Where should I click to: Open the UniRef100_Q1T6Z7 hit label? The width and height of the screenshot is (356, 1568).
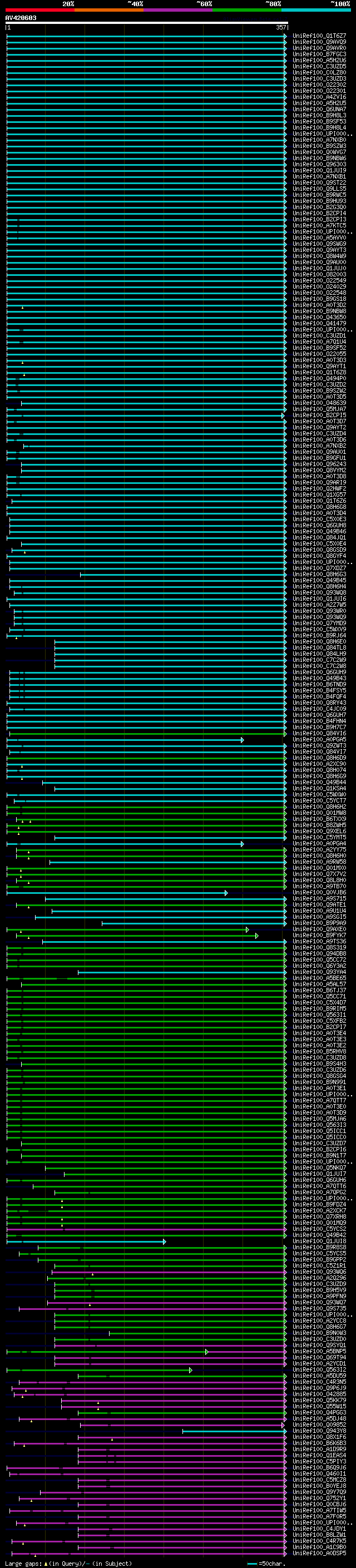point(319,36)
